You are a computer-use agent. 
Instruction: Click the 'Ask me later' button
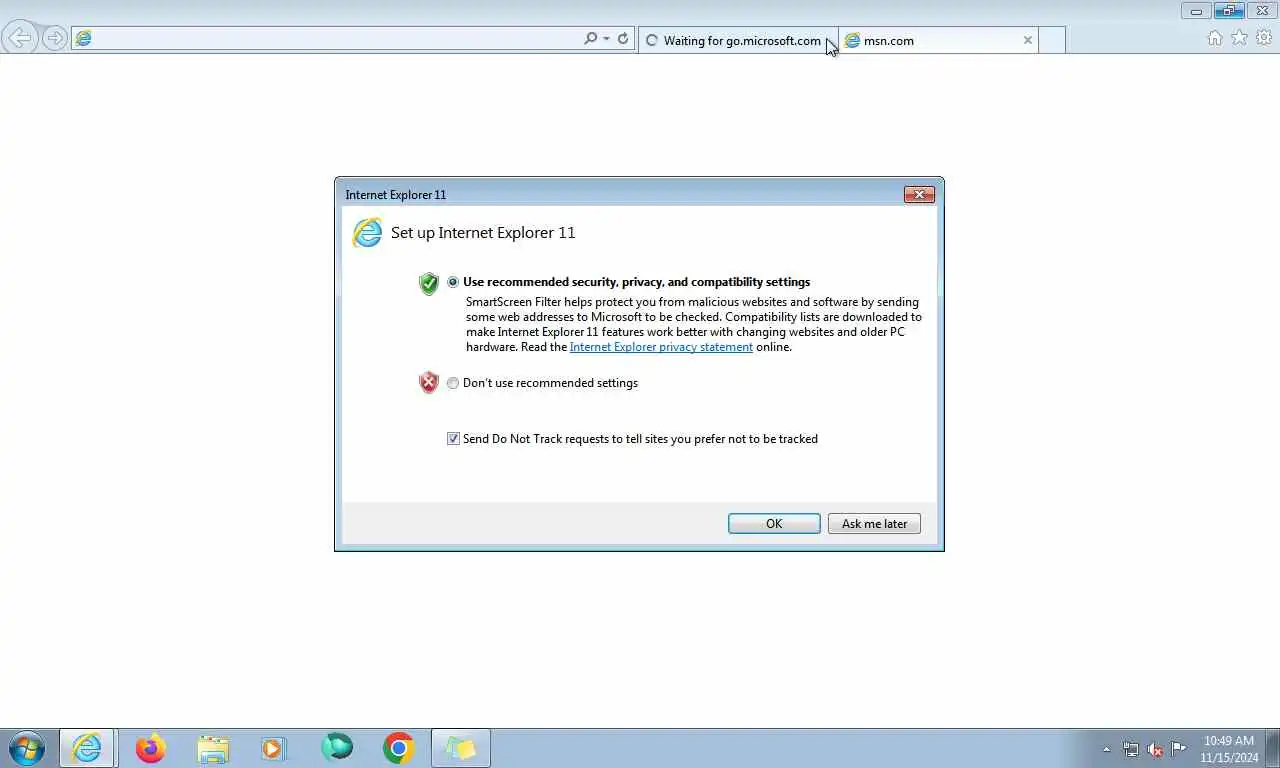click(x=874, y=524)
